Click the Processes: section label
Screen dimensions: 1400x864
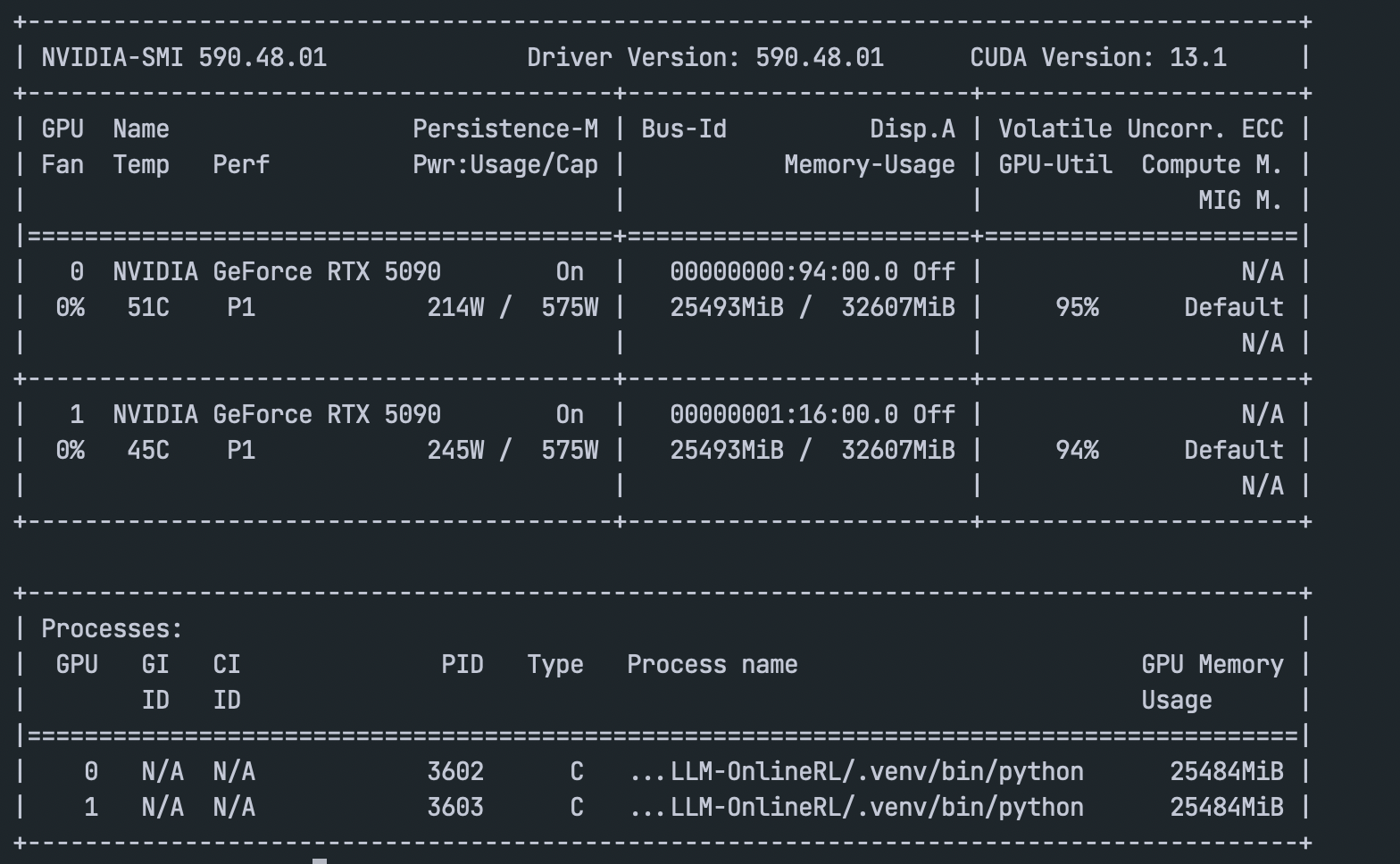tap(112, 629)
